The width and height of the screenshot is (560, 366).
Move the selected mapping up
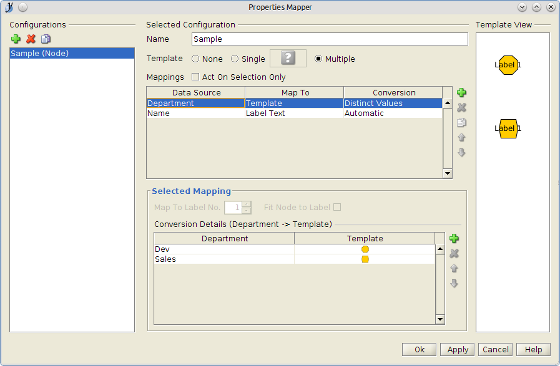tap(461, 138)
